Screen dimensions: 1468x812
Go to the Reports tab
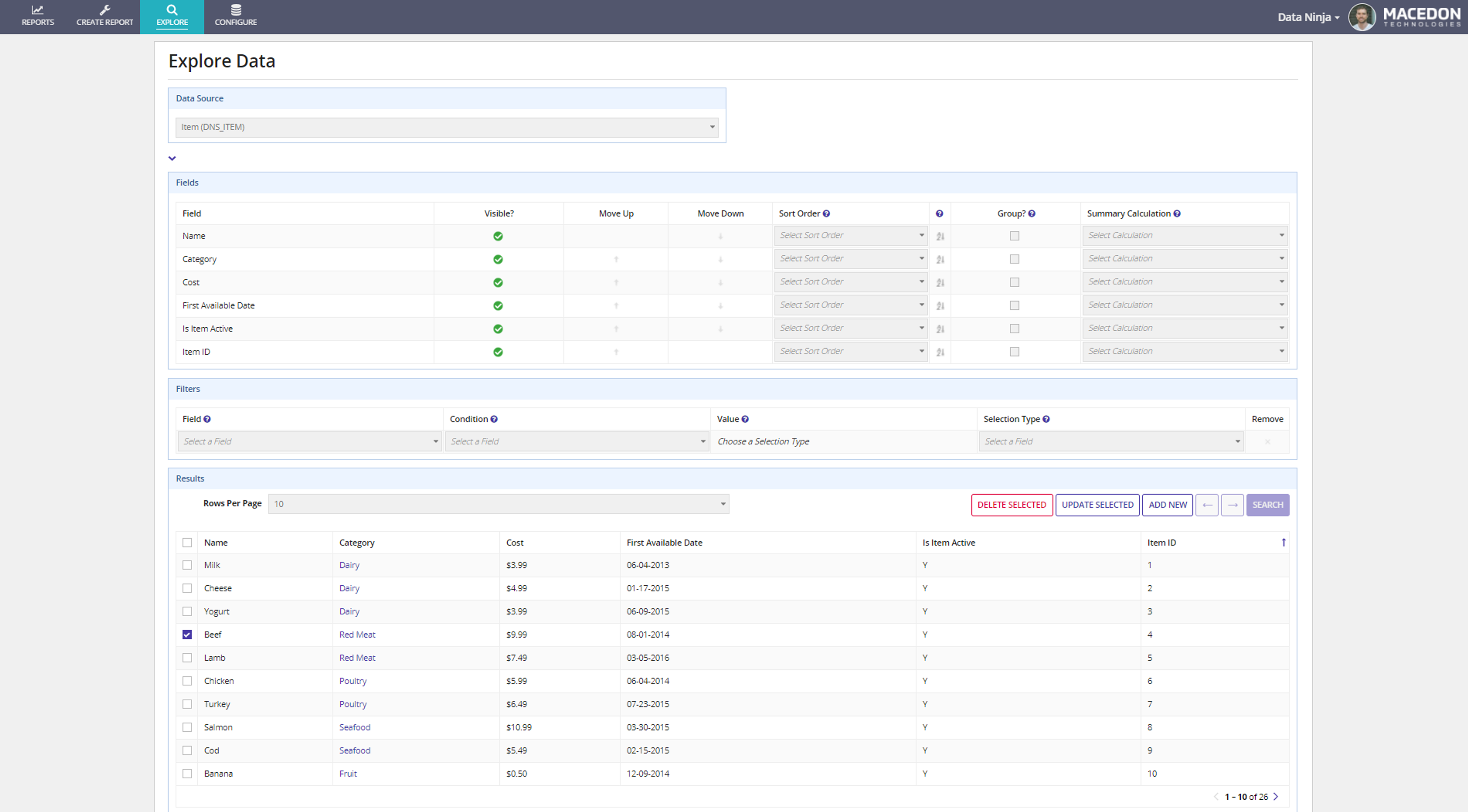coord(37,16)
